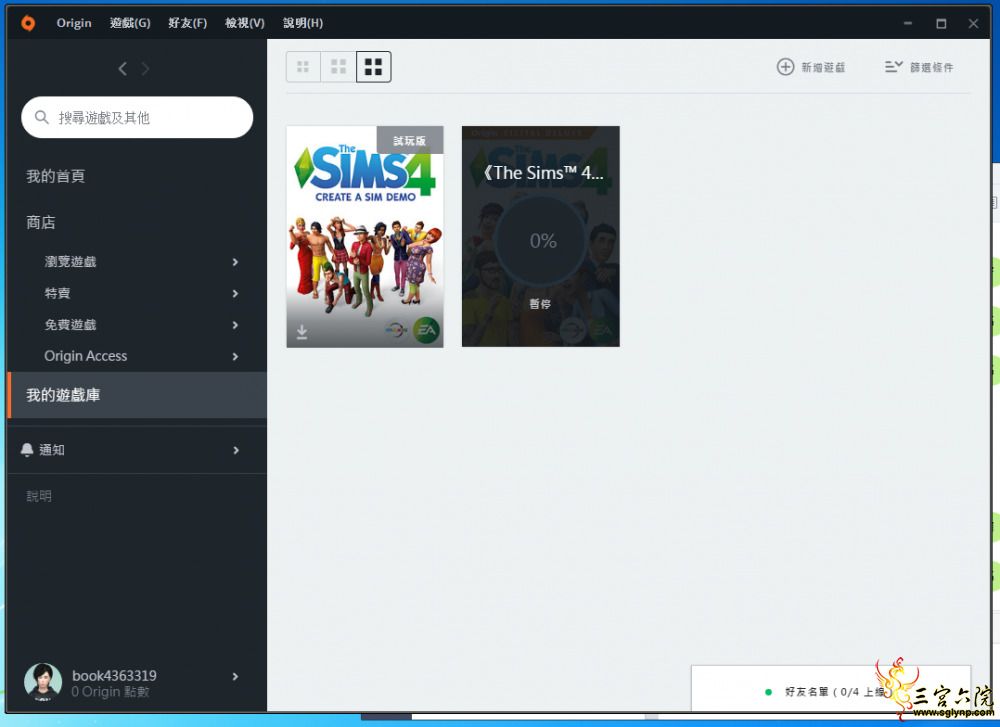Close the Origin window

[973, 24]
